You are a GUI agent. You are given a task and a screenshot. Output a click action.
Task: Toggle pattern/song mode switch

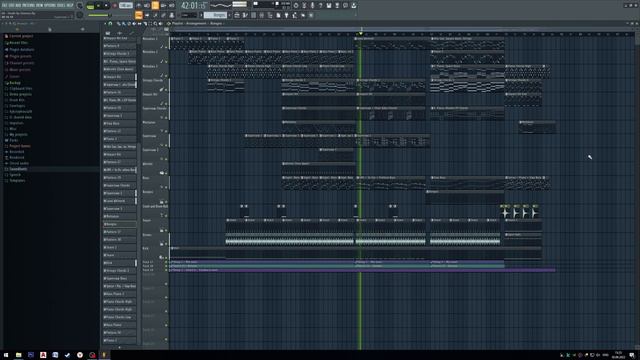click(x=90, y=5)
